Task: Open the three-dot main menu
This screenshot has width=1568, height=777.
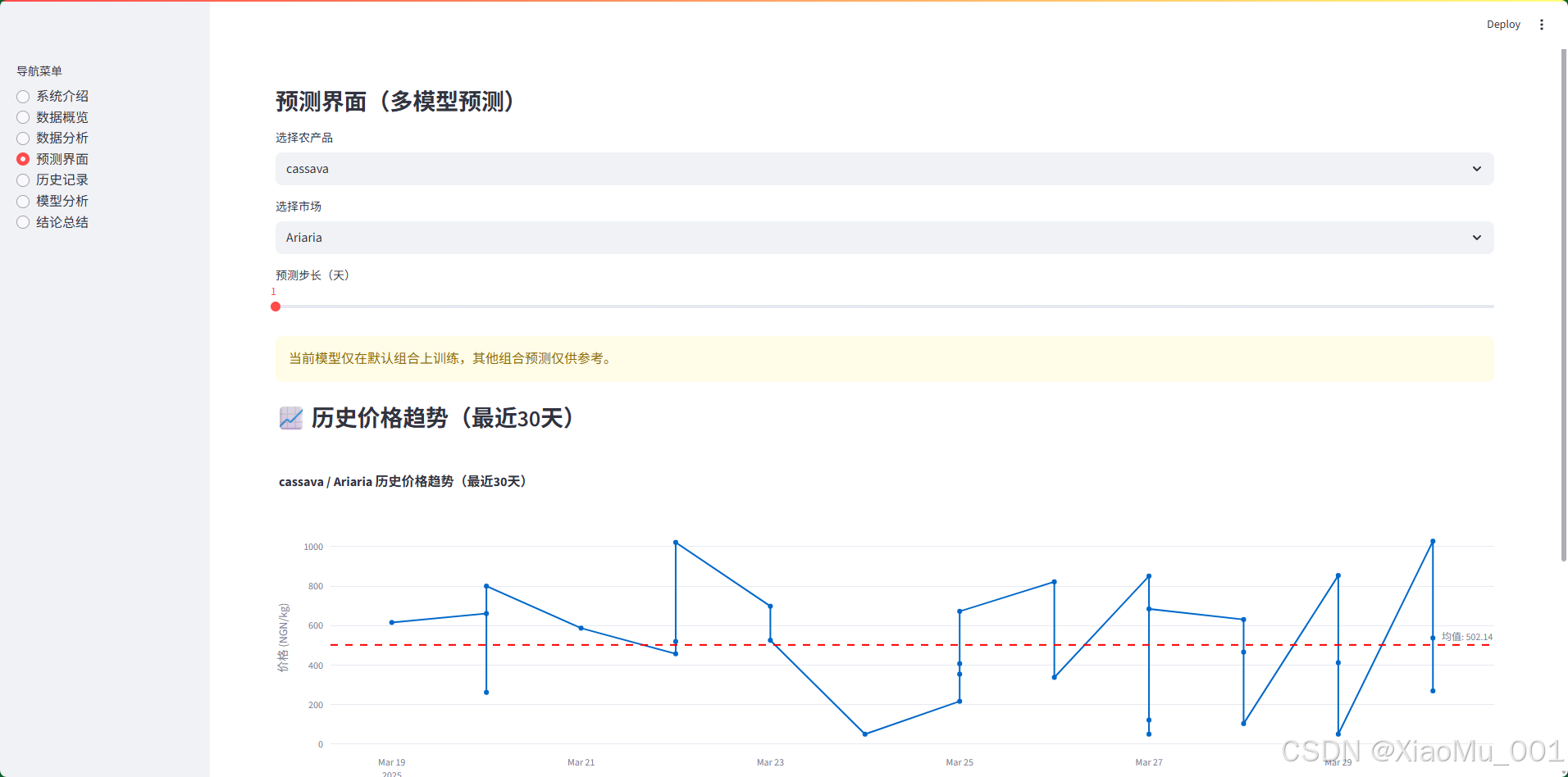Action: pyautogui.click(x=1542, y=25)
